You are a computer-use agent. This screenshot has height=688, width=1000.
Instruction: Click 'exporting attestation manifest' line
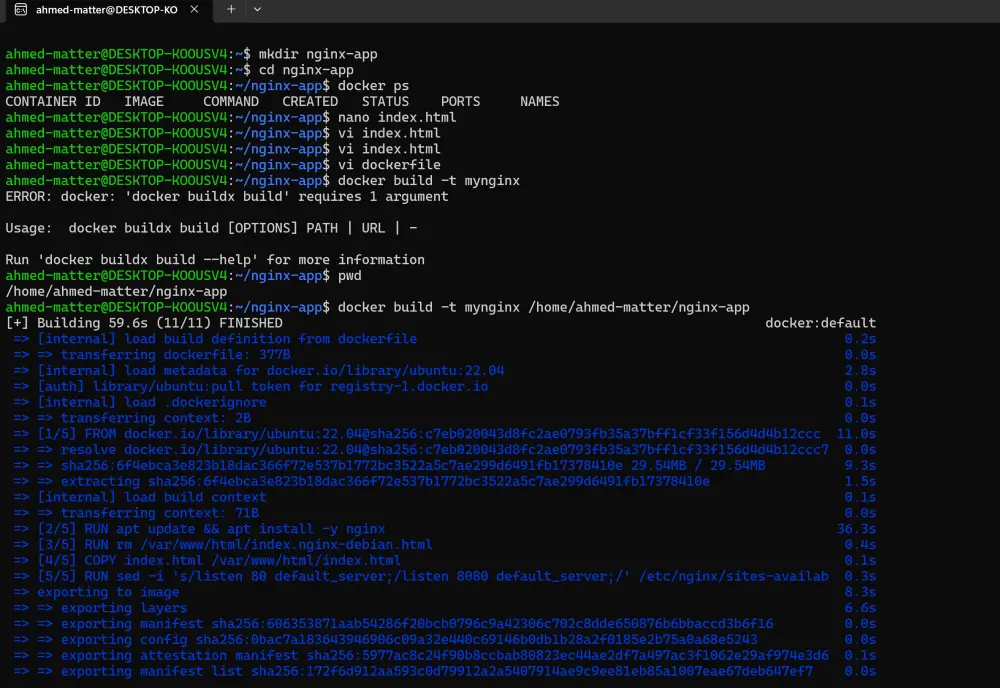point(421,655)
